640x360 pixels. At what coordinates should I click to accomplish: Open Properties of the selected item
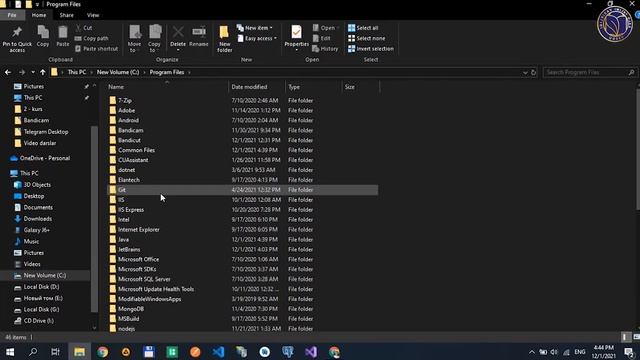pos(296,39)
